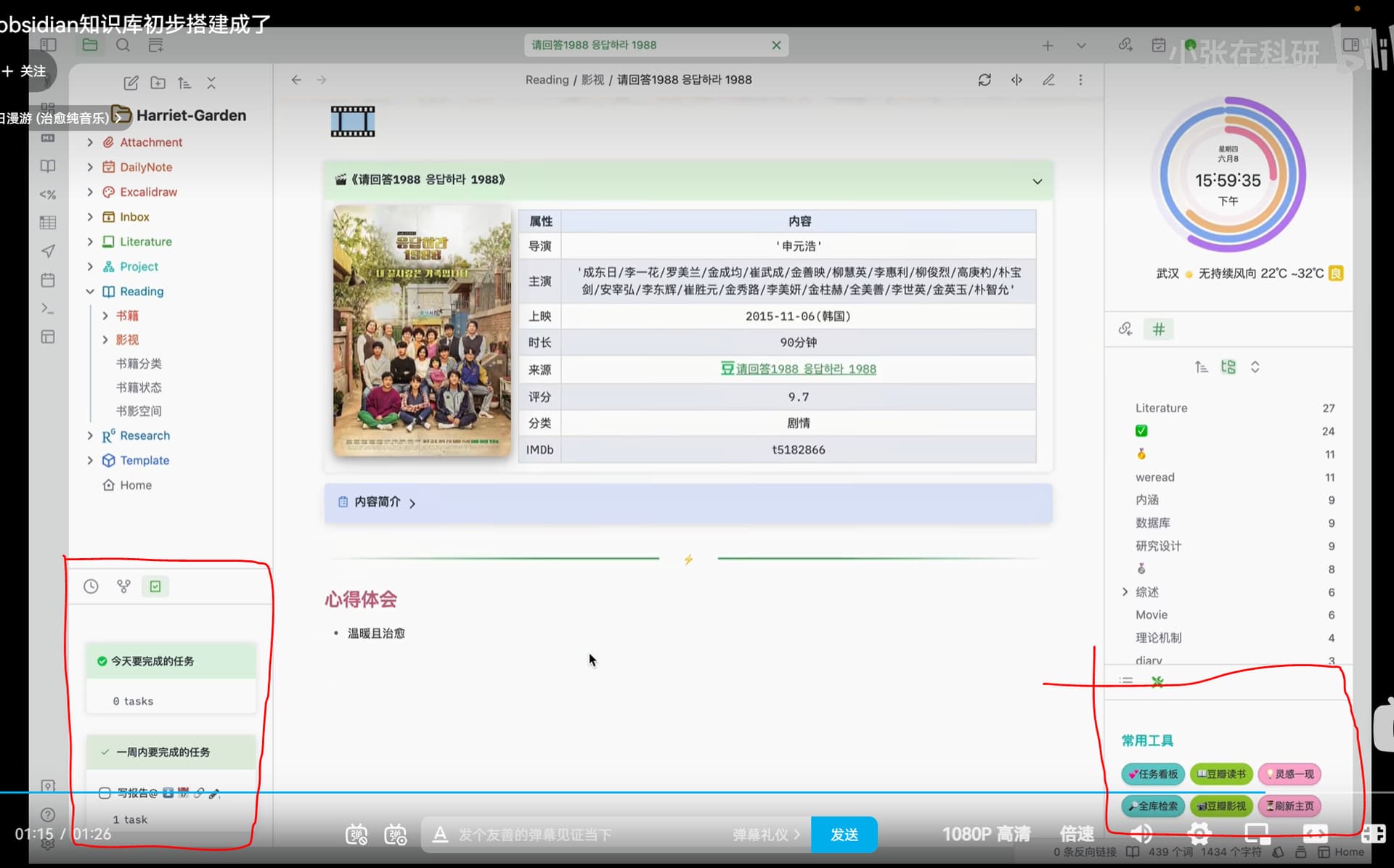This screenshot has width=1394, height=868.
Task: Show the tasks checkbox tab in lower-left panel
Action: [x=155, y=586]
